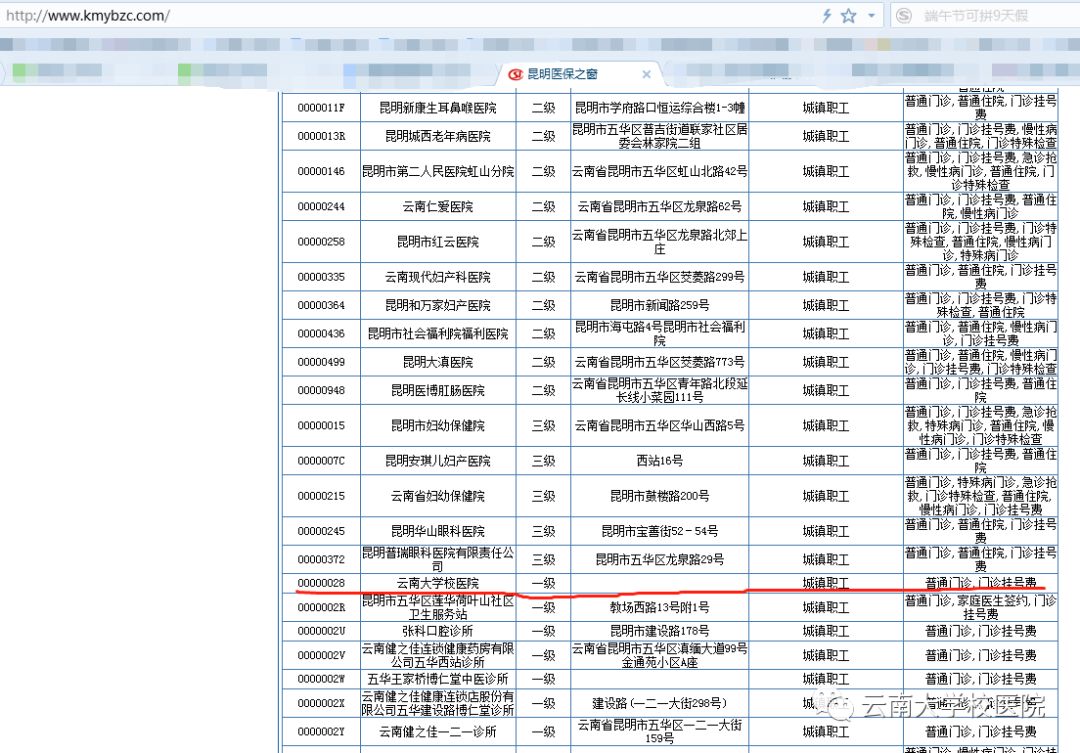Click 一级 level cell for 张科口腔诊所
1080x753 pixels.
[x=543, y=630]
